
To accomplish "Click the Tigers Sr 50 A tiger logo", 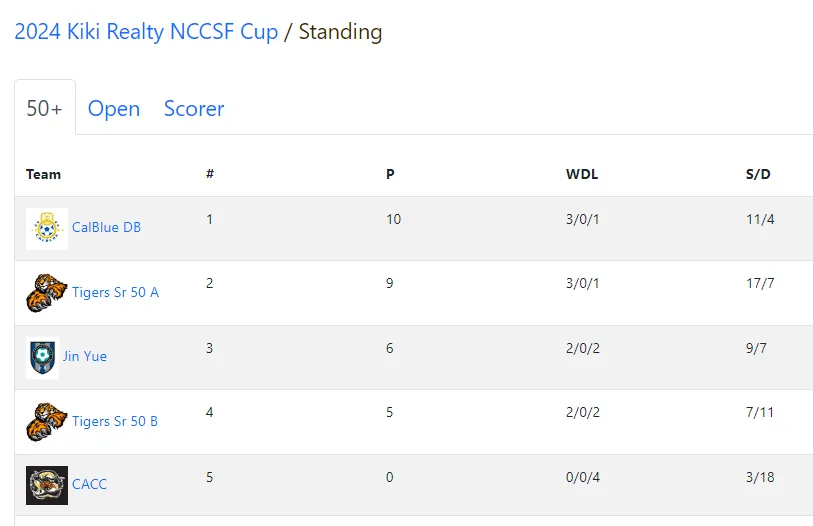I will 47,293.
